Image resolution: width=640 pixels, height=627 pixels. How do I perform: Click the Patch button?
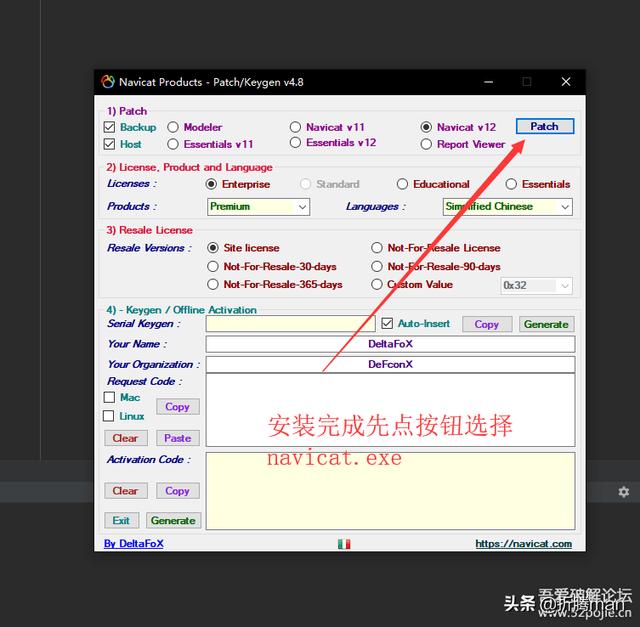click(x=545, y=126)
